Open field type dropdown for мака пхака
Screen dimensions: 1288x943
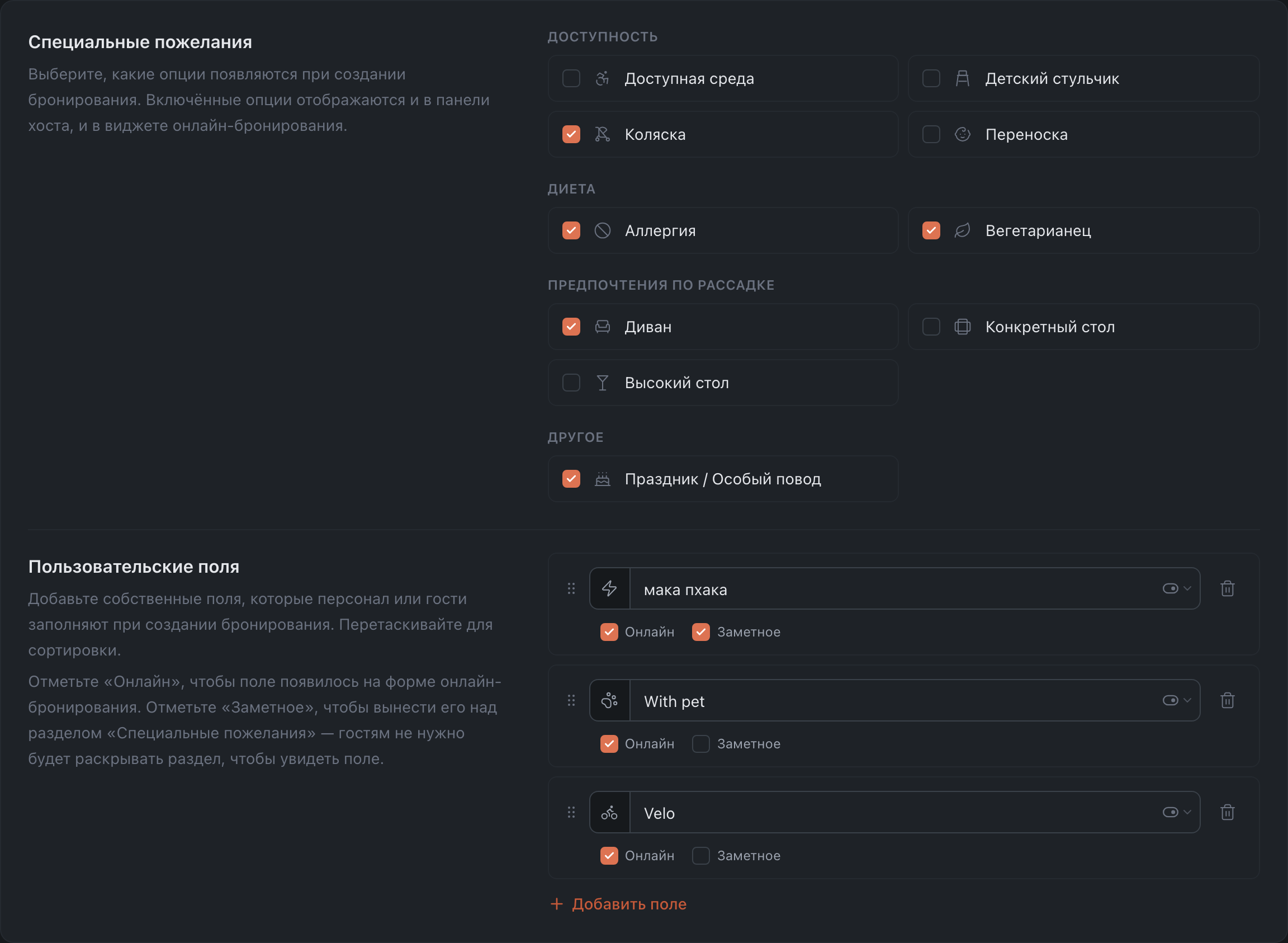point(1177,588)
